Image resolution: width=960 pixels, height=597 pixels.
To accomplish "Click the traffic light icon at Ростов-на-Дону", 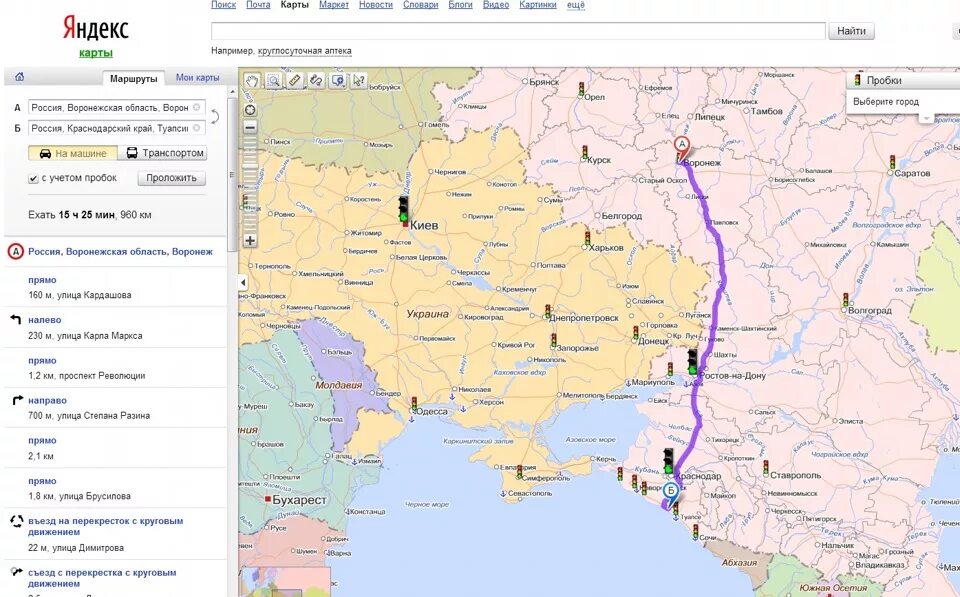I will (x=692, y=361).
